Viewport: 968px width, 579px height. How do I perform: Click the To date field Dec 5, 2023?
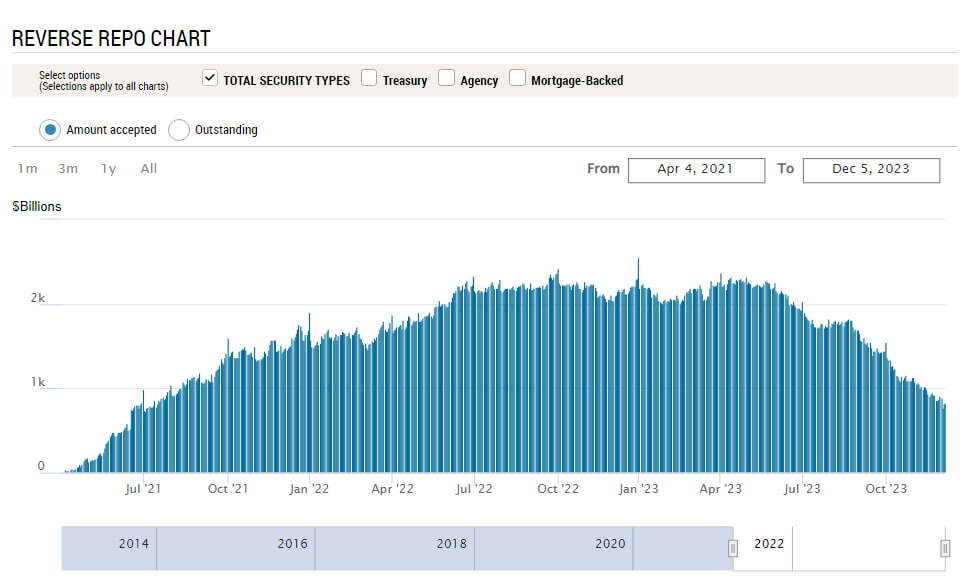click(871, 170)
